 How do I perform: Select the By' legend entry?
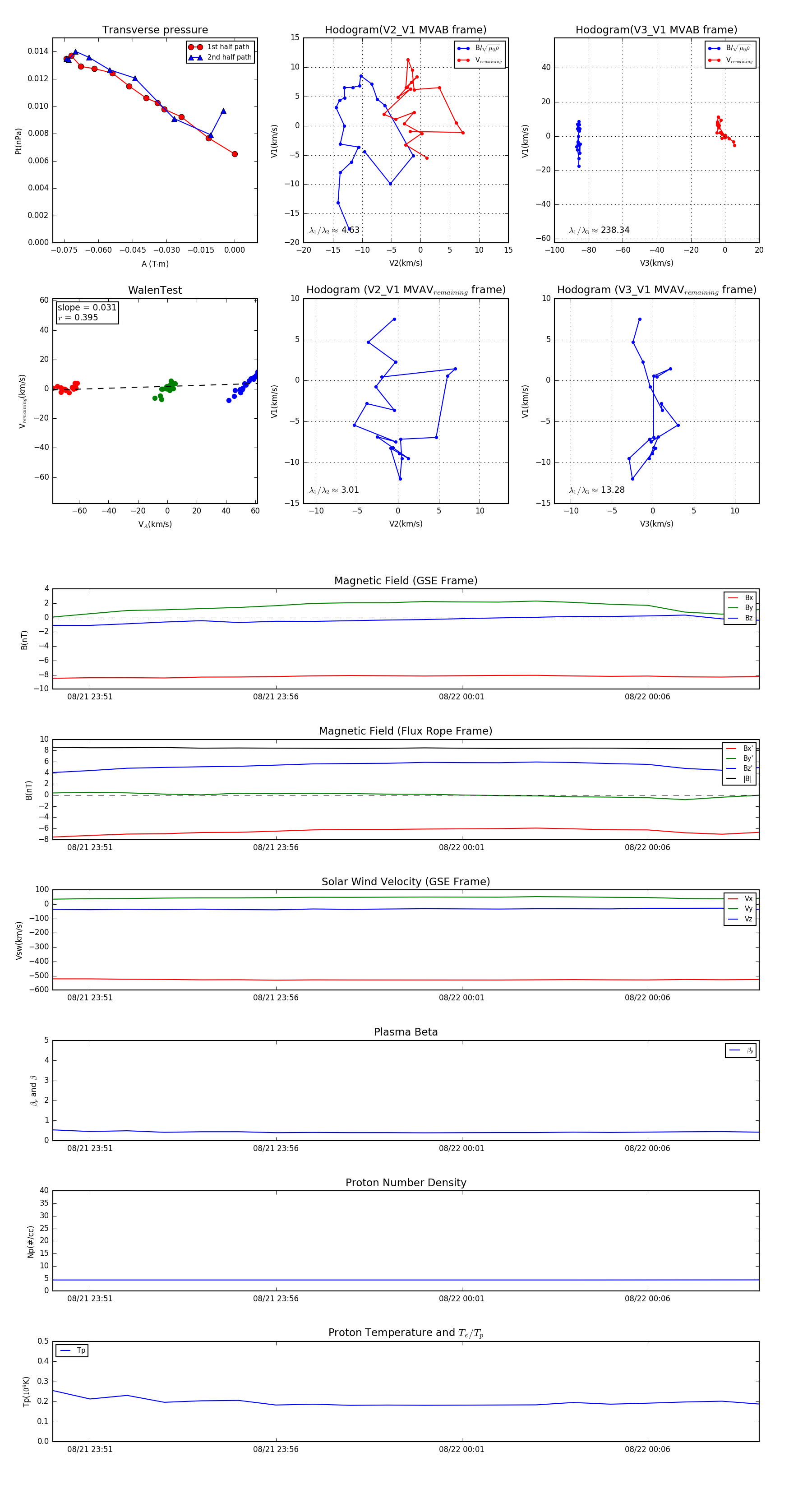coord(739,758)
